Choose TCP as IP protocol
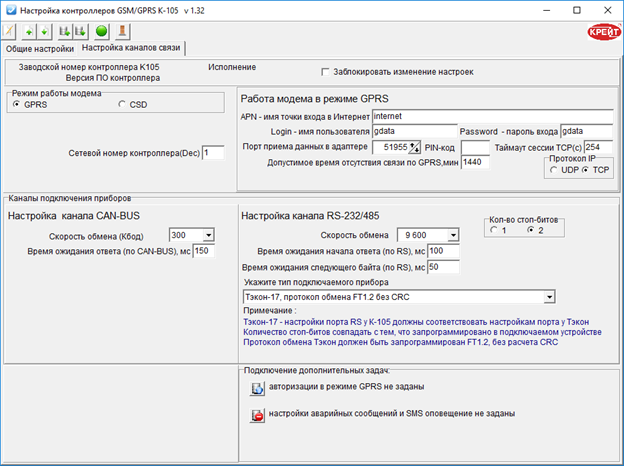Image resolution: width=624 pixels, height=466 pixels. click(585, 170)
